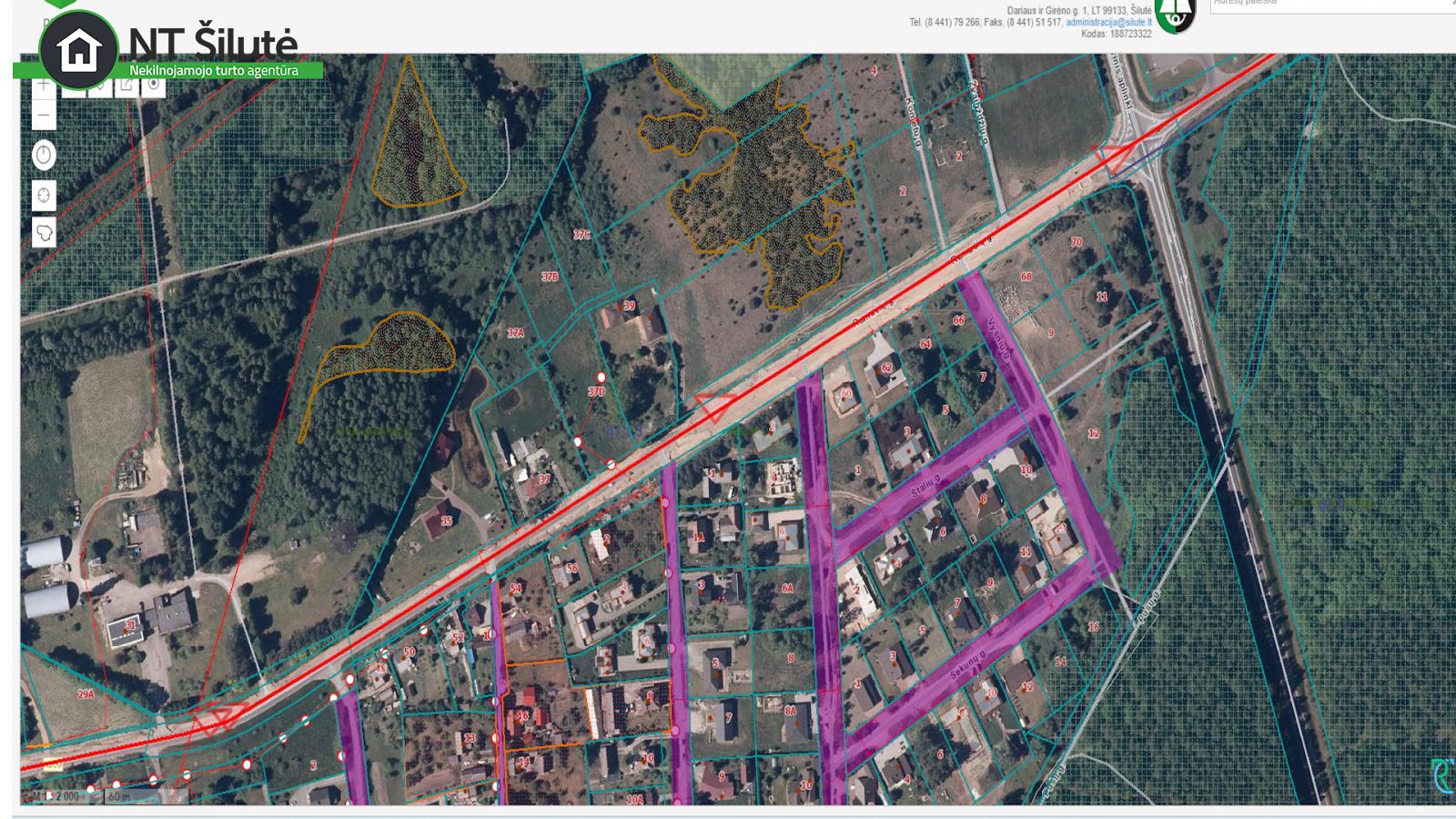Activate the locate-me crosshair tool
The image size is (1456, 819).
[x=44, y=195]
